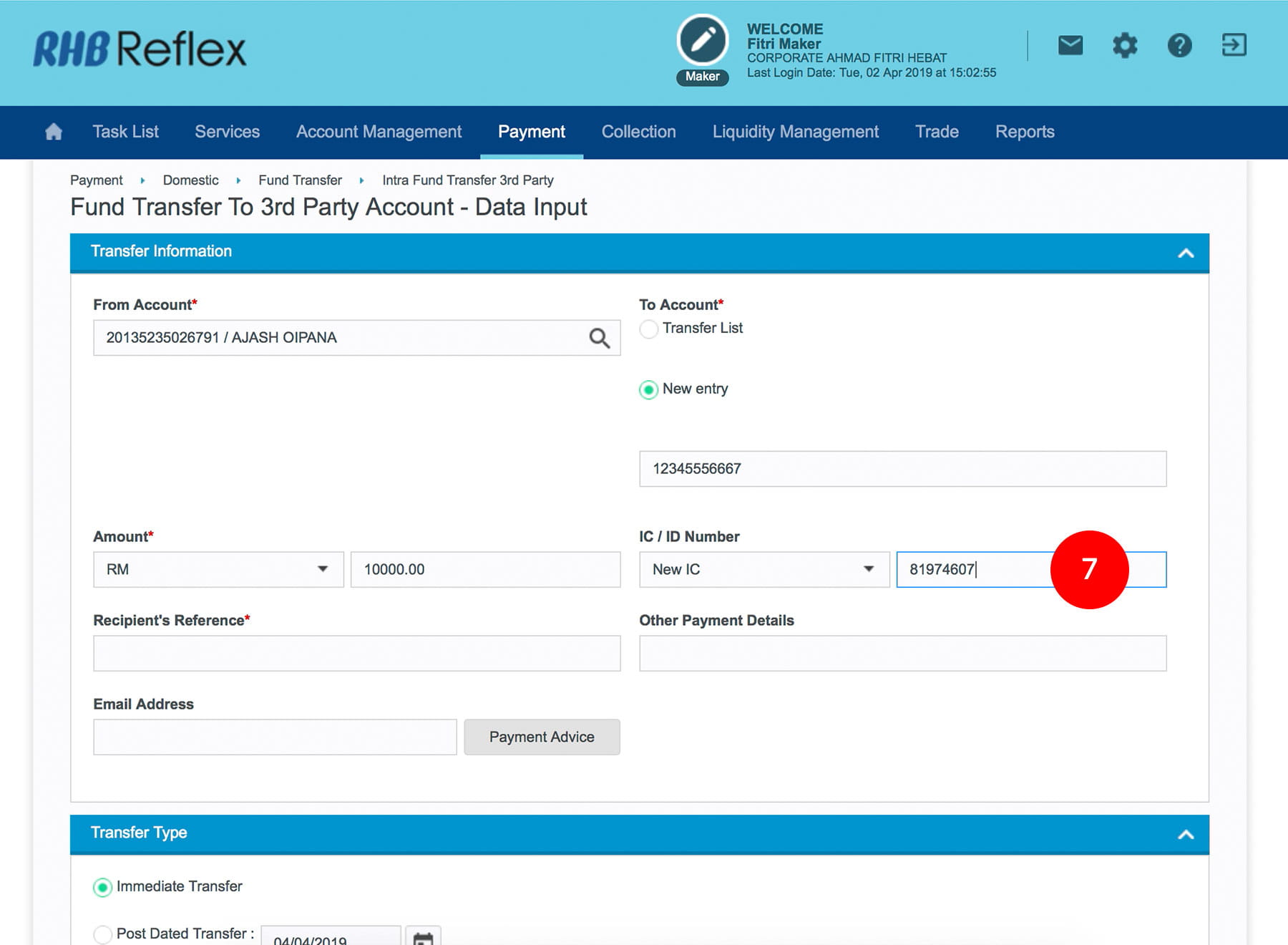Click the home icon in navigation bar

tap(54, 132)
